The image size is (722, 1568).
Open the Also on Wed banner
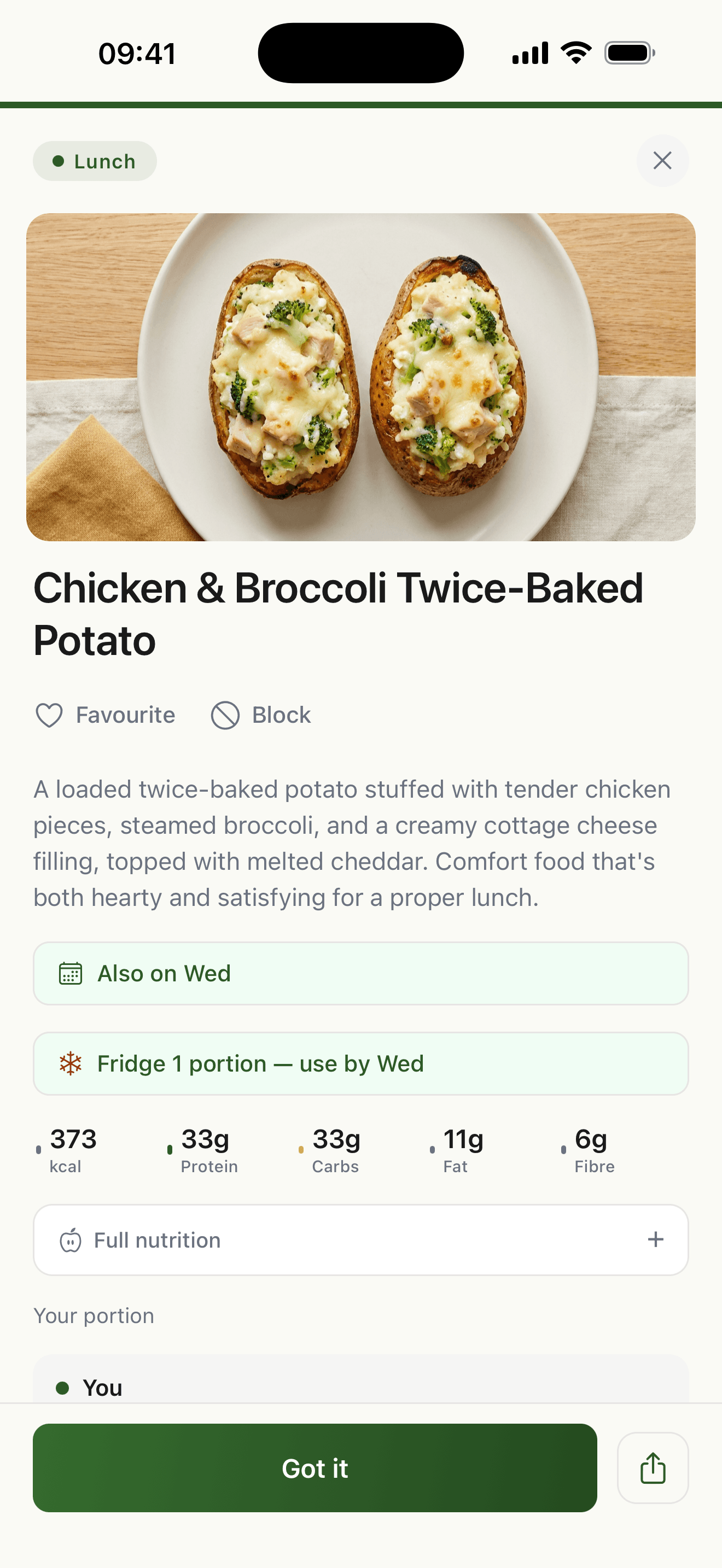tap(361, 973)
